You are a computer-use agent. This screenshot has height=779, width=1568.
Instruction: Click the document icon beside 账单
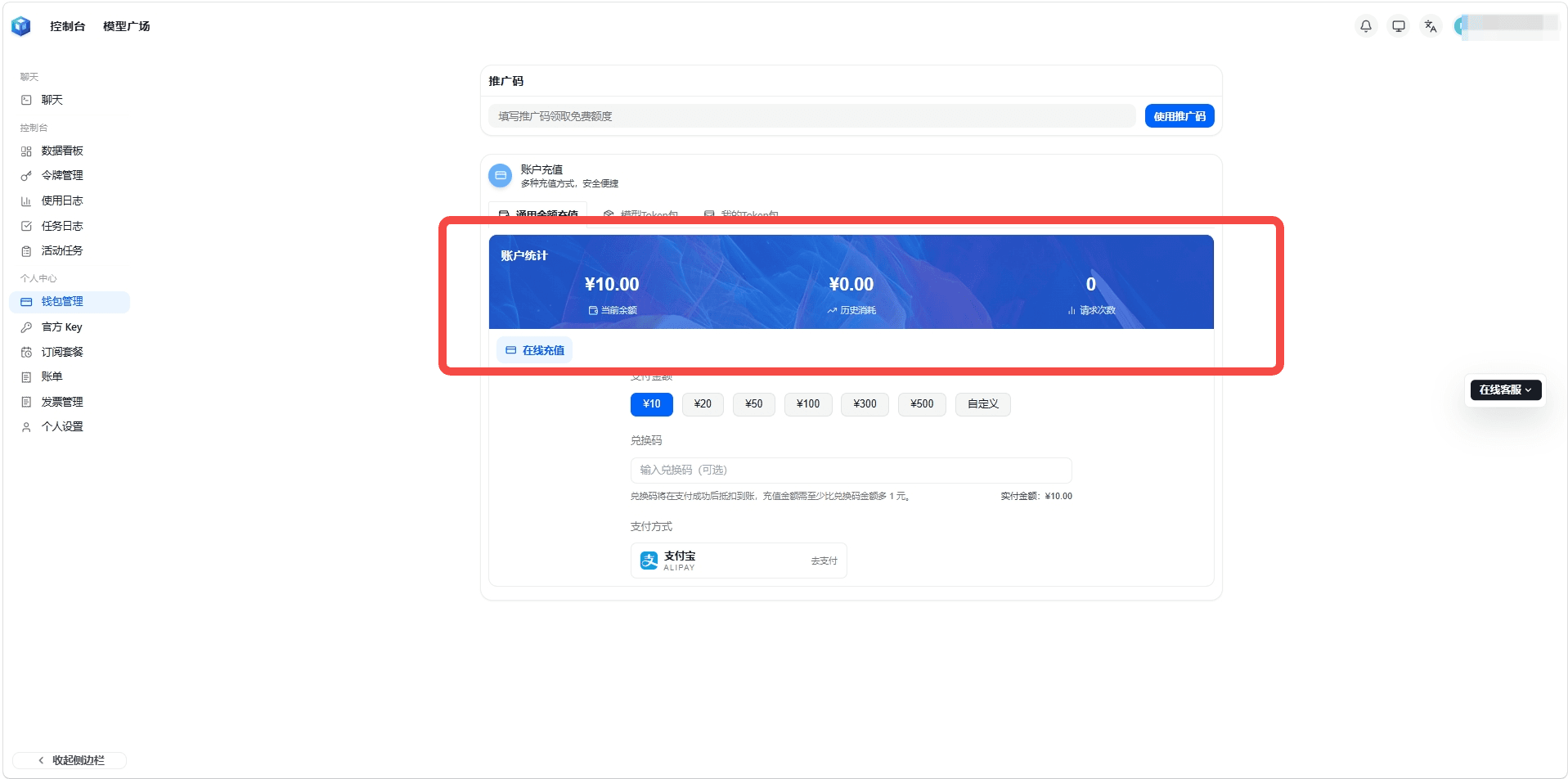click(26, 377)
